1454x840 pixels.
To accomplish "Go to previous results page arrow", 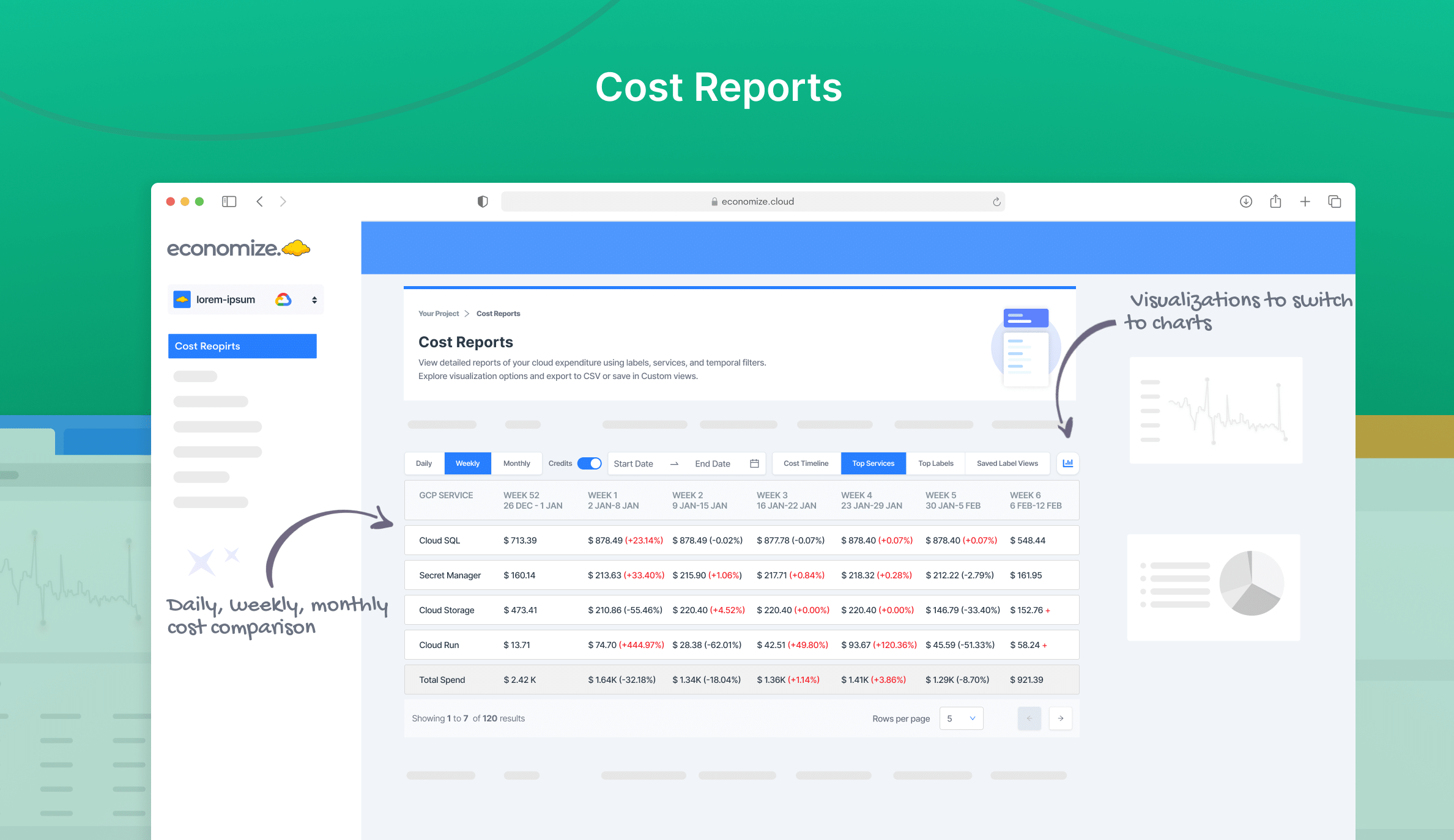I will coord(1029,718).
